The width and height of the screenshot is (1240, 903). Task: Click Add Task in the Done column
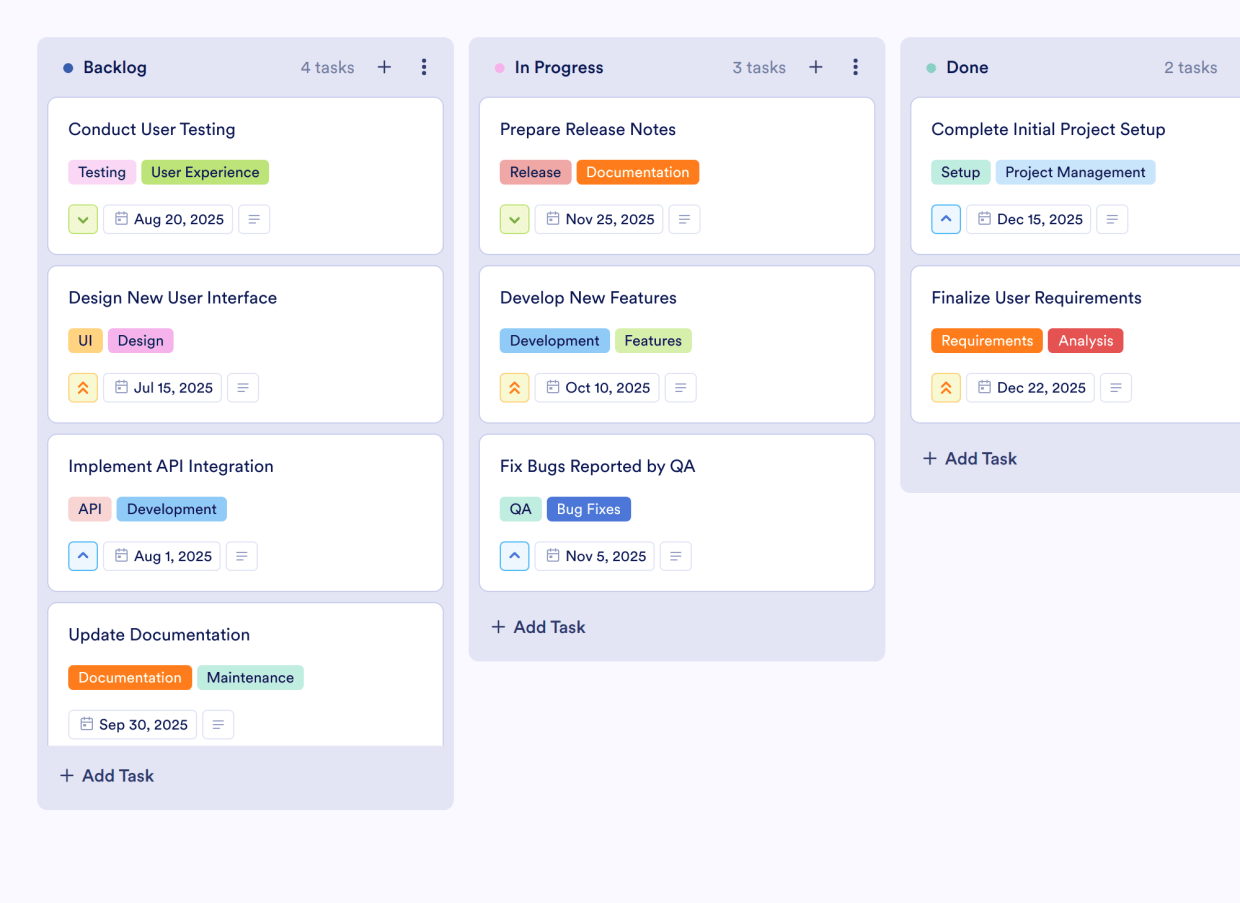click(969, 458)
